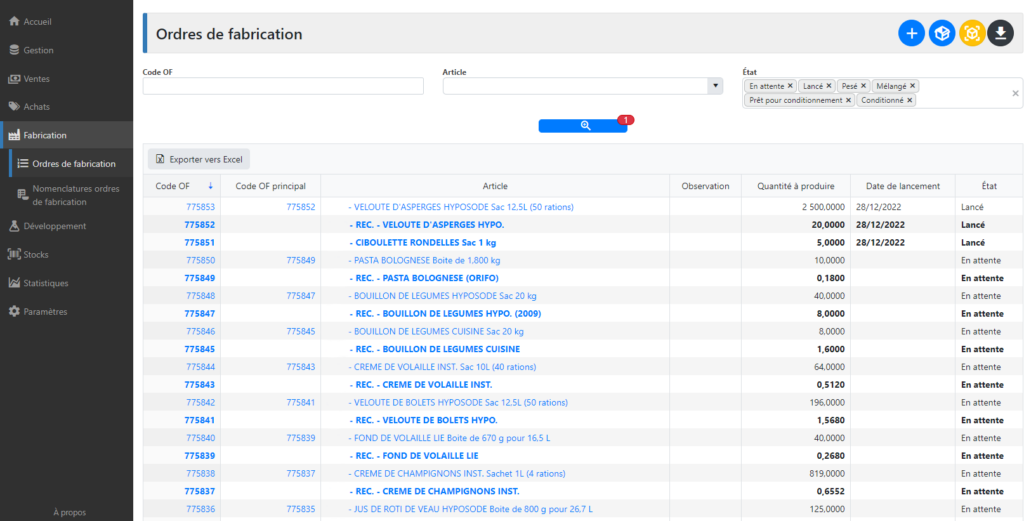Viewport: 1024px width, 521px height.
Task: Open Accueil from the sidebar
Action: point(37,22)
